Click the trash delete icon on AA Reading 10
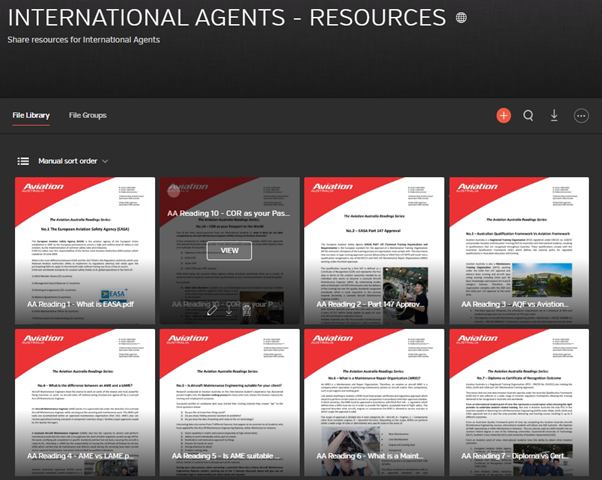The width and height of the screenshot is (602, 480). point(246,310)
